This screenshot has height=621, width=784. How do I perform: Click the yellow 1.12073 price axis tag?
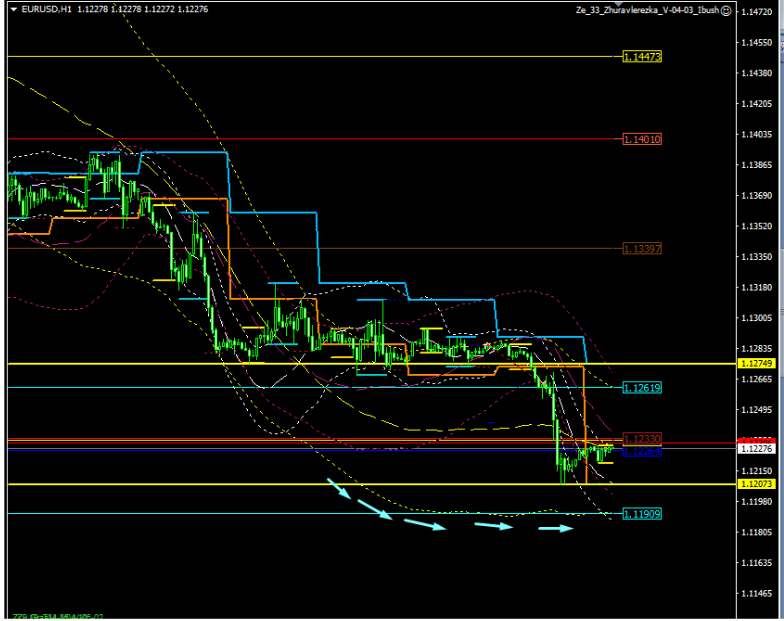(x=755, y=484)
